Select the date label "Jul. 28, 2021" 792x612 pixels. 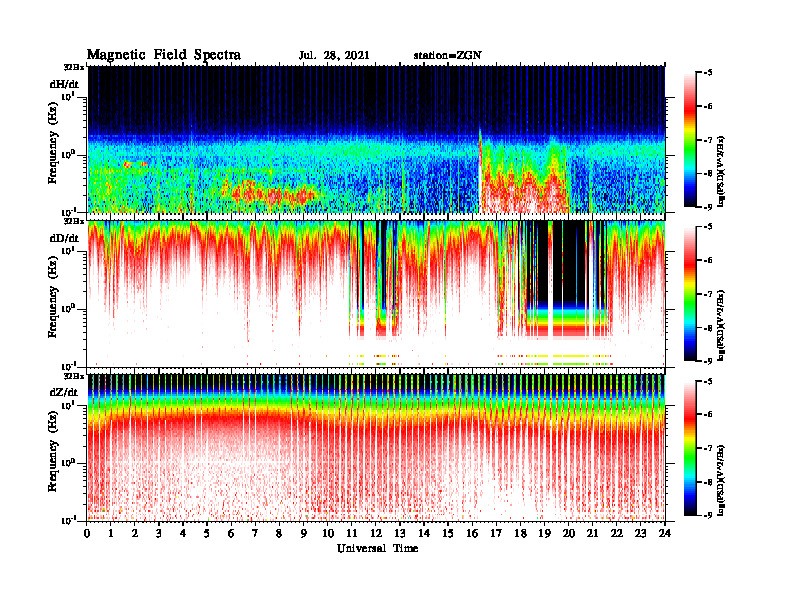coord(334,56)
